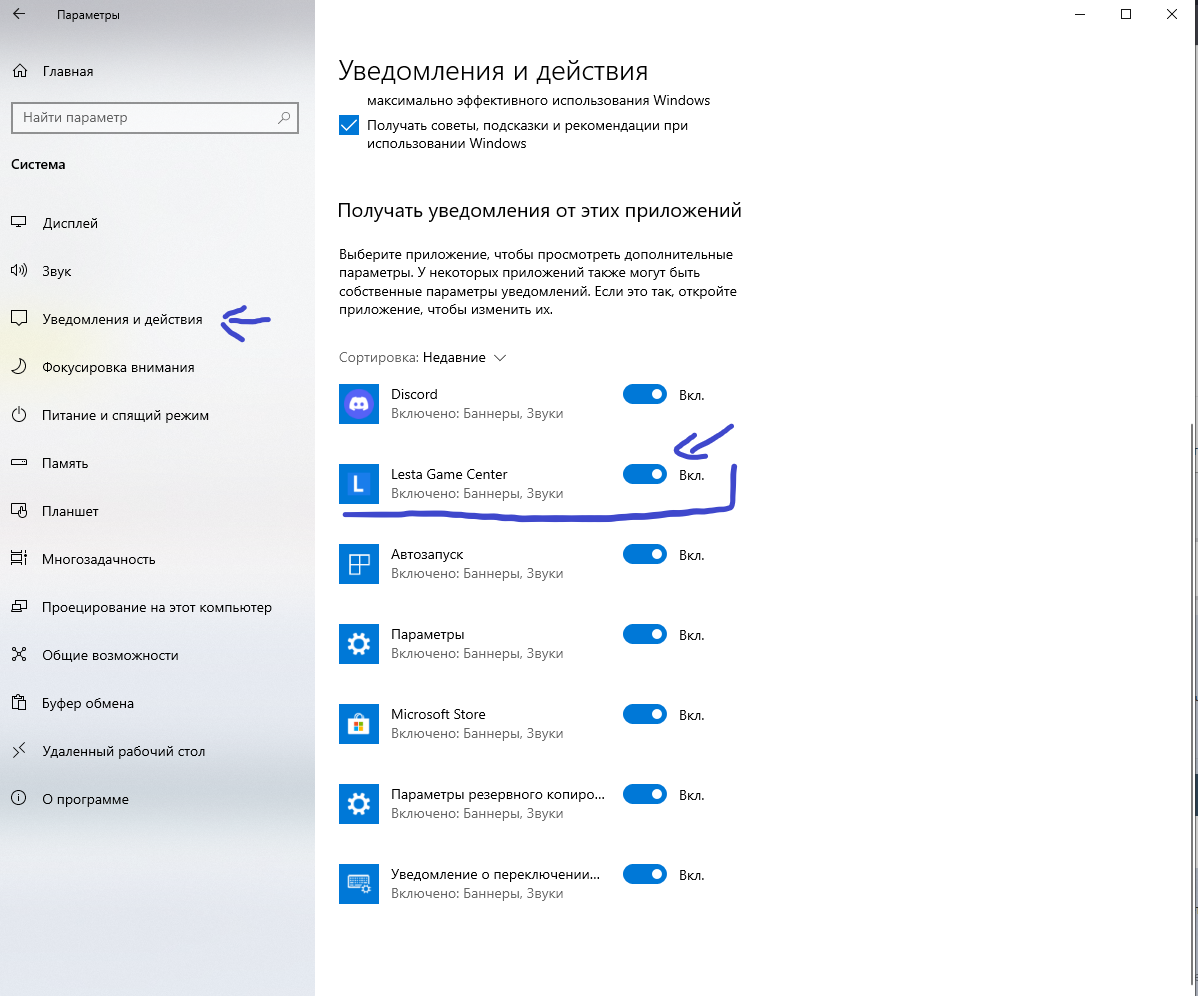Select Звук in the sidebar

(57, 271)
